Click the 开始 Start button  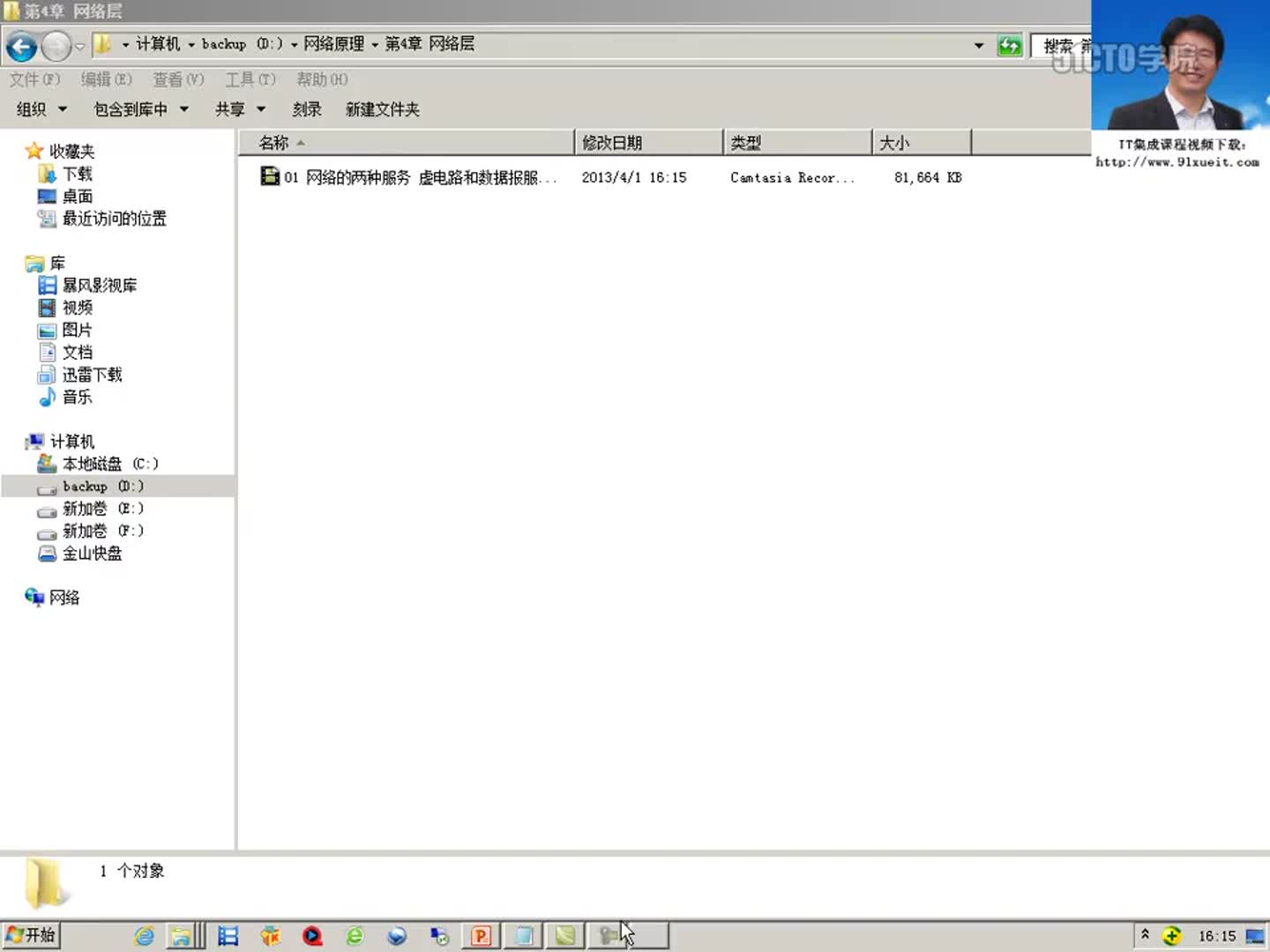click(x=31, y=935)
